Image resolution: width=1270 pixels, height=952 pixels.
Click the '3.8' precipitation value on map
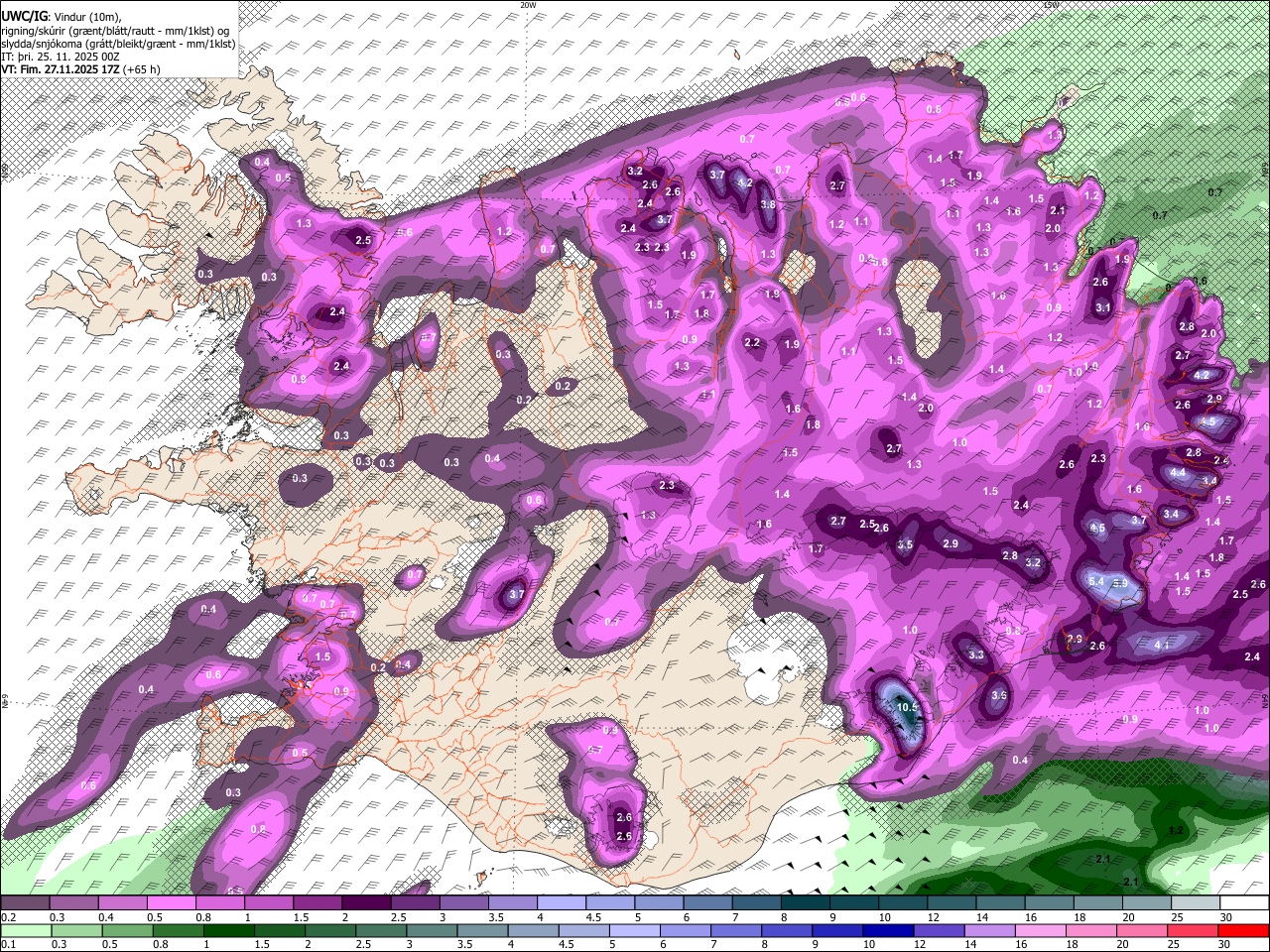(x=768, y=204)
